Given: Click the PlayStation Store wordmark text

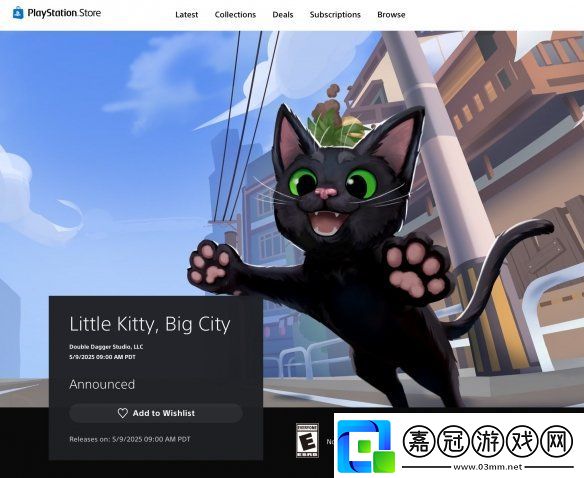Looking at the screenshot, I should click(x=64, y=13).
